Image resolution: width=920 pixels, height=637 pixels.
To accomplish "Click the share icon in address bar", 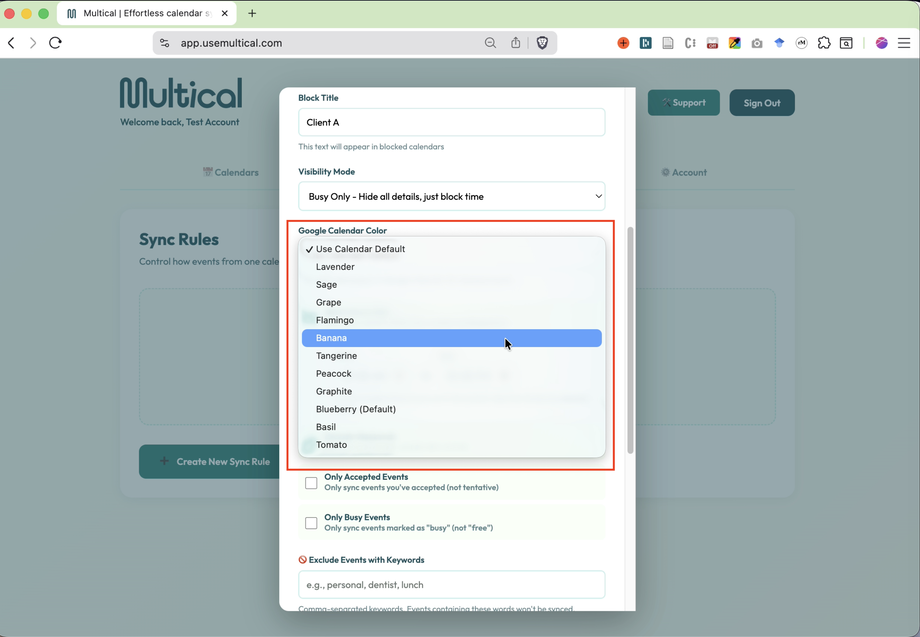I will pos(515,43).
